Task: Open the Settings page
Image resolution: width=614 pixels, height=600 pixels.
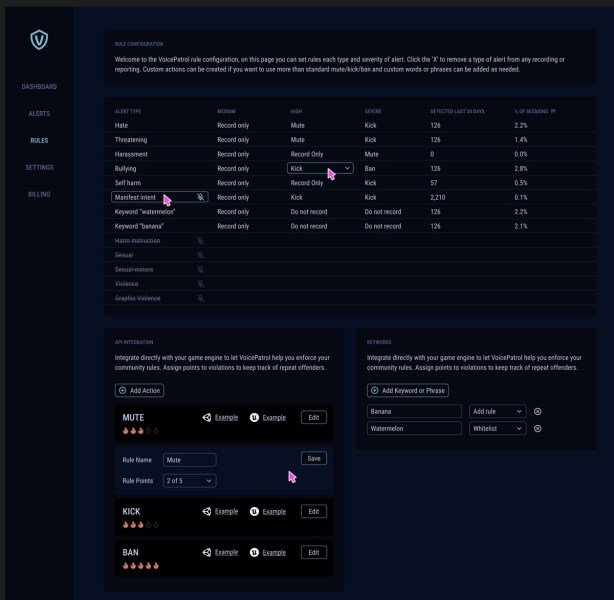Action: coord(39,168)
